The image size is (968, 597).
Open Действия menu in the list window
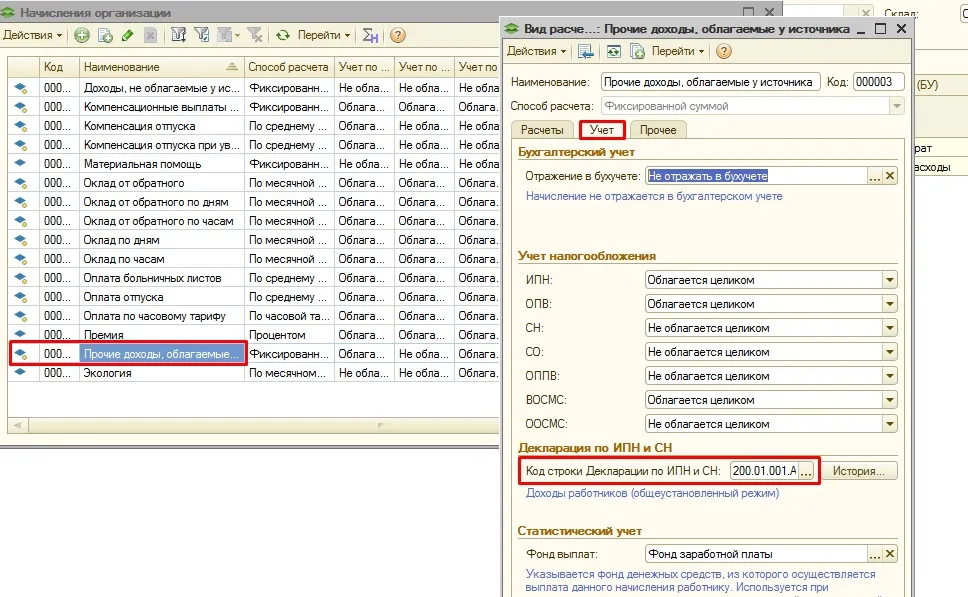(x=32, y=35)
